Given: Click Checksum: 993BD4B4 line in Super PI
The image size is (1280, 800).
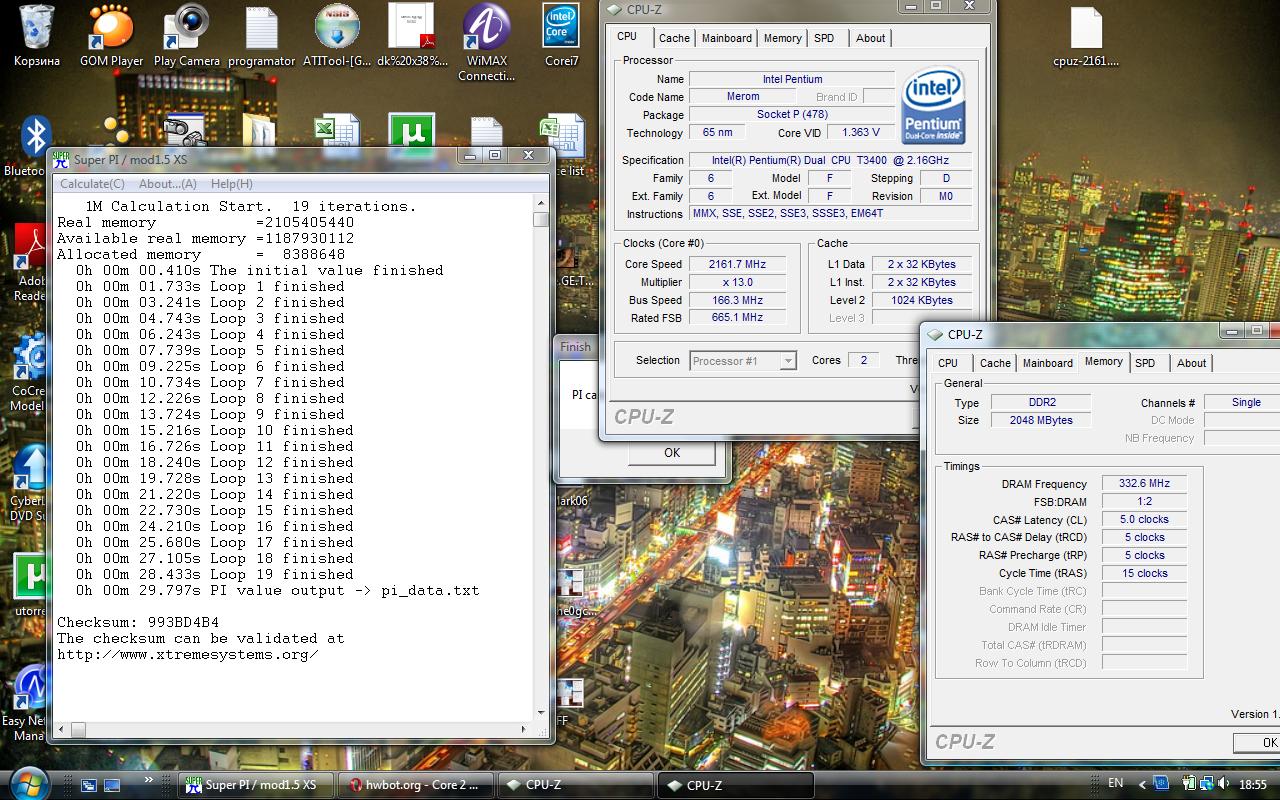Looking at the screenshot, I should point(138,622).
